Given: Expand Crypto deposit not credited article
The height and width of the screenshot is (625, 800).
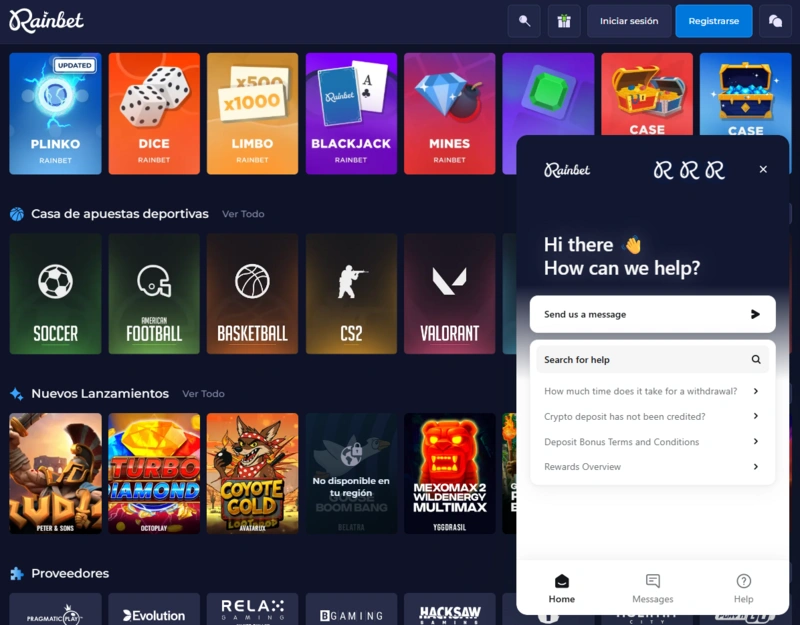Looking at the screenshot, I should click(x=651, y=416).
